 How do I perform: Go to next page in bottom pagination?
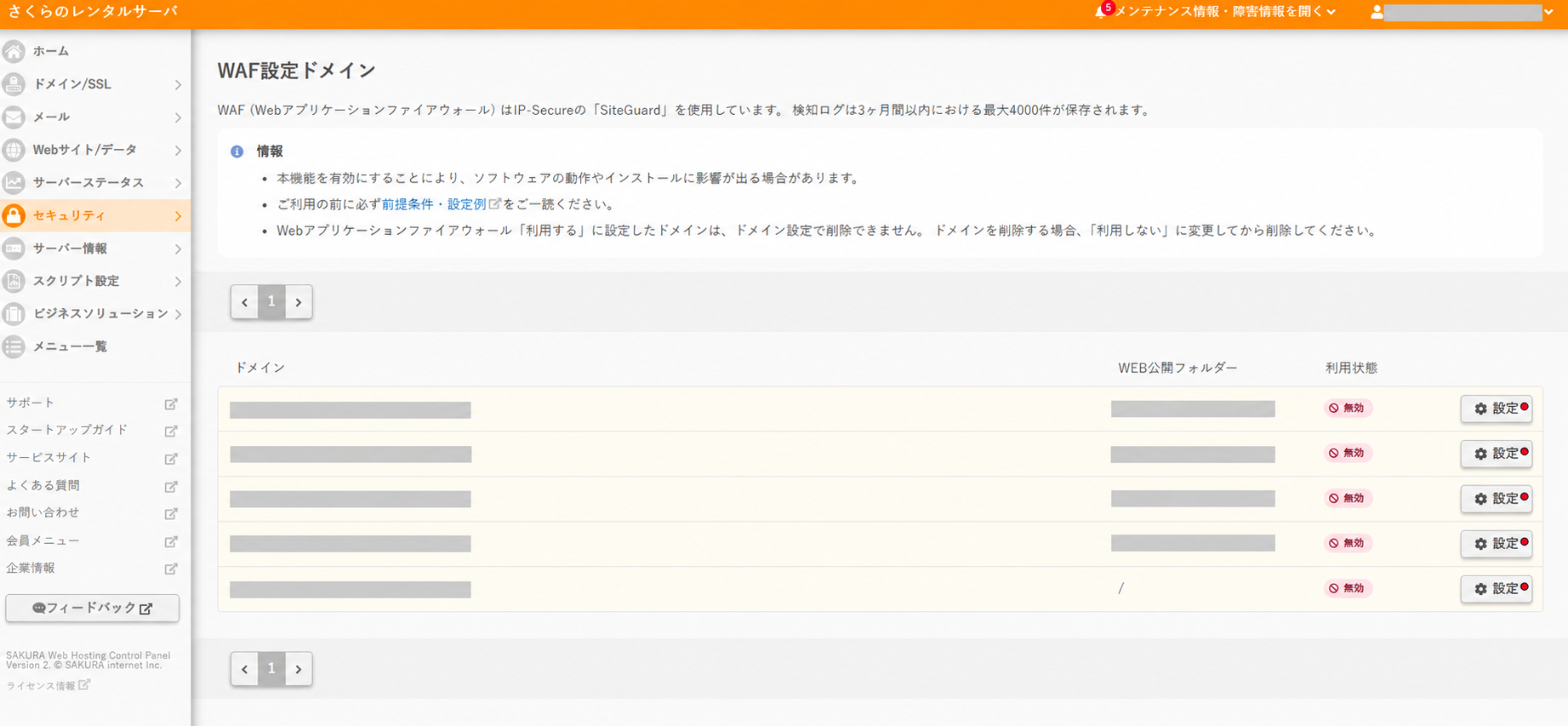pos(299,669)
